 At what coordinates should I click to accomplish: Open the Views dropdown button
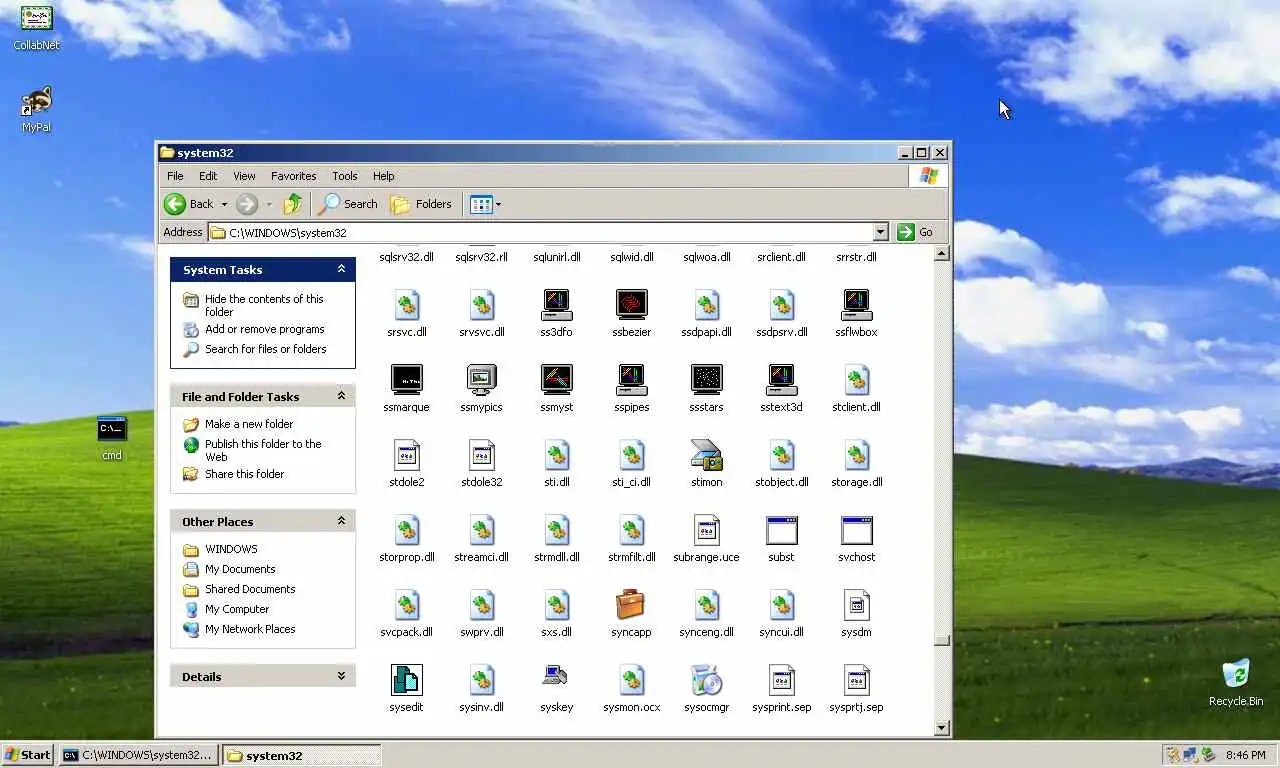point(485,204)
